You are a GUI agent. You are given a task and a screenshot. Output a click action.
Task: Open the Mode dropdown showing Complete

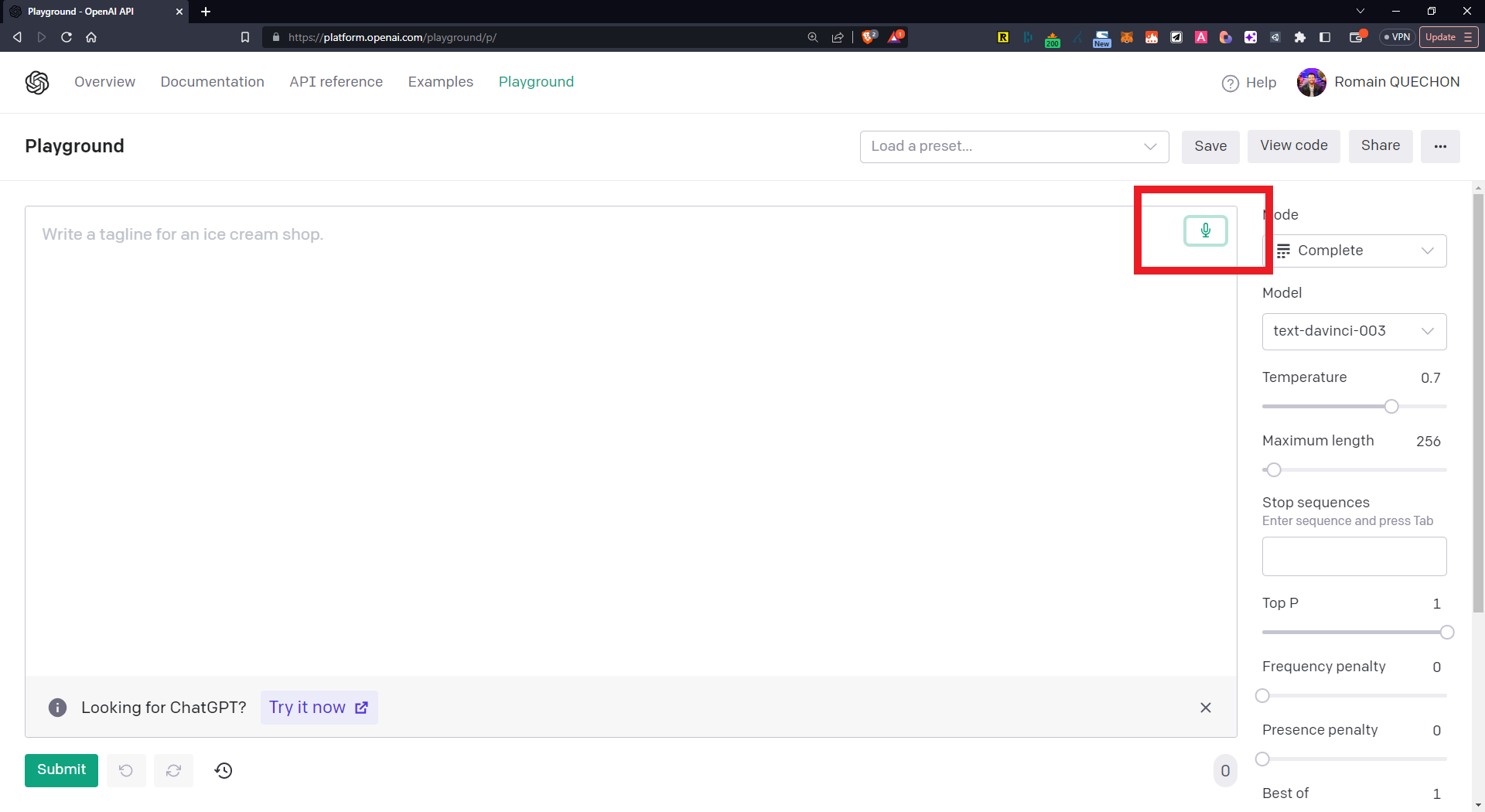[x=1354, y=251]
